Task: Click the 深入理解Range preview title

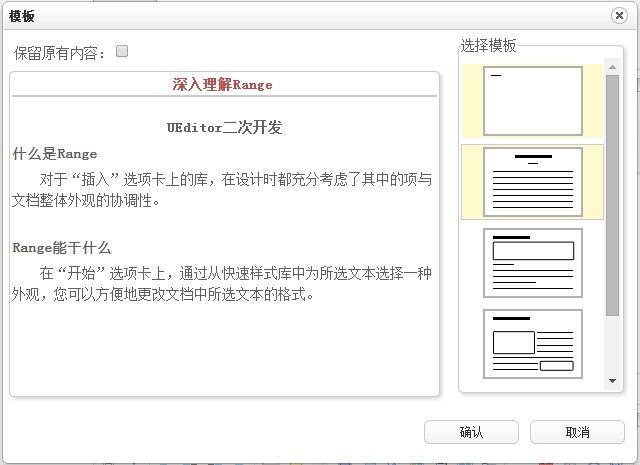Action: (222, 85)
